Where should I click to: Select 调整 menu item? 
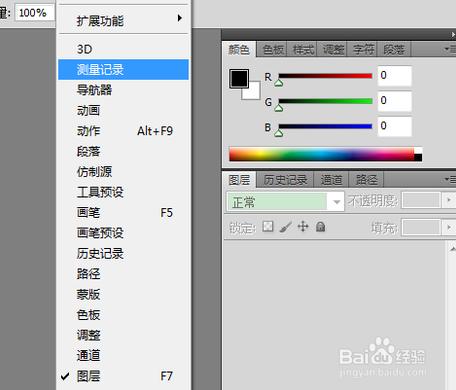tap(123, 335)
